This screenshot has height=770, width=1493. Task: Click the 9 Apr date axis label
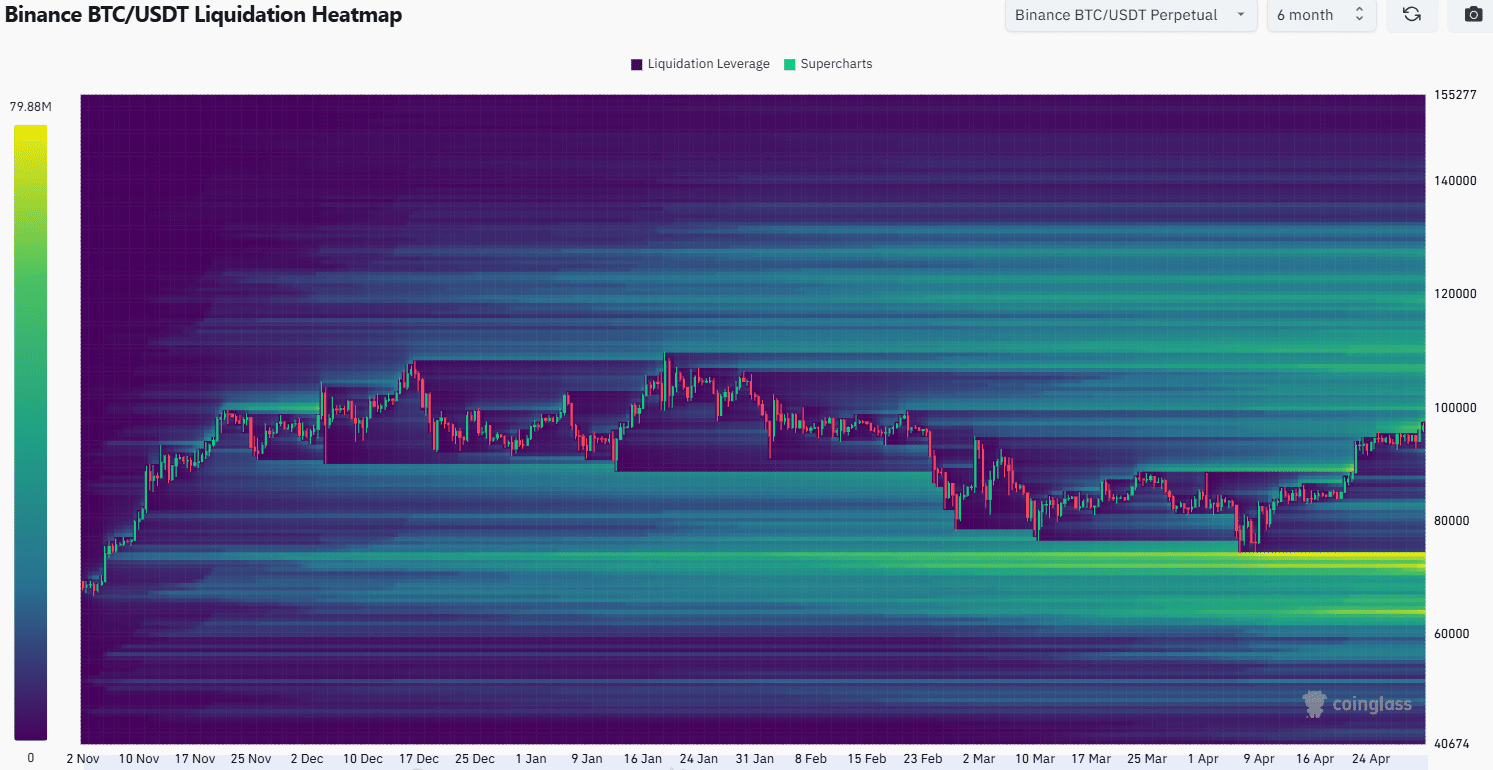[1259, 759]
